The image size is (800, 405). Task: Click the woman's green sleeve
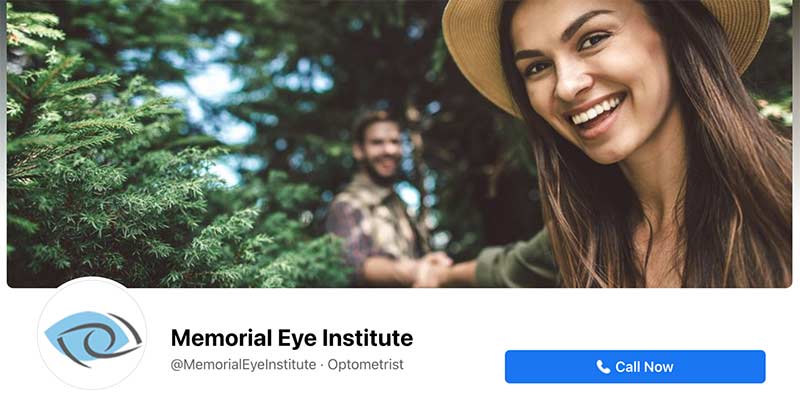(x=515, y=258)
